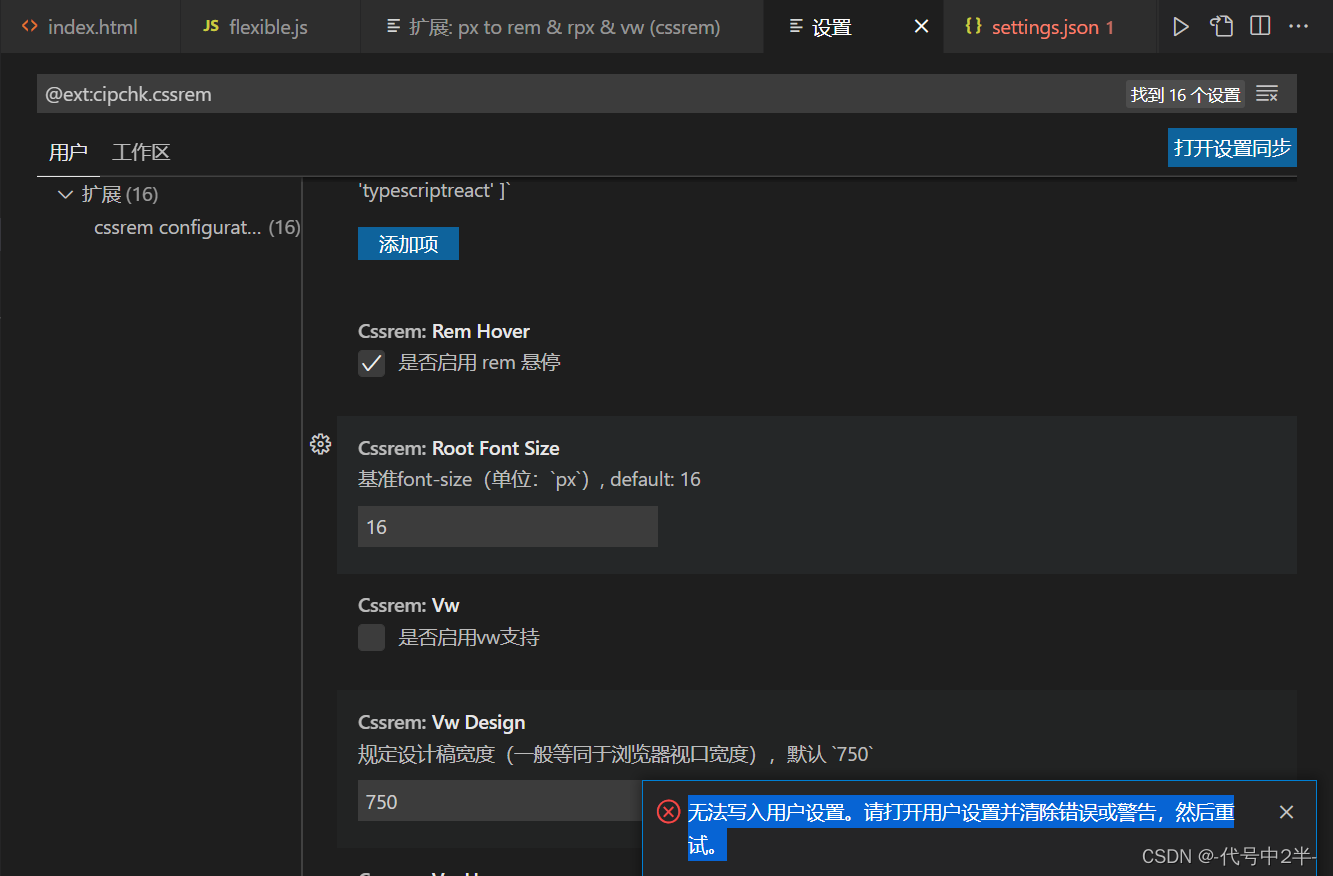The height and width of the screenshot is (876, 1333).
Task: Run the file with the play icon
Action: point(1181,27)
